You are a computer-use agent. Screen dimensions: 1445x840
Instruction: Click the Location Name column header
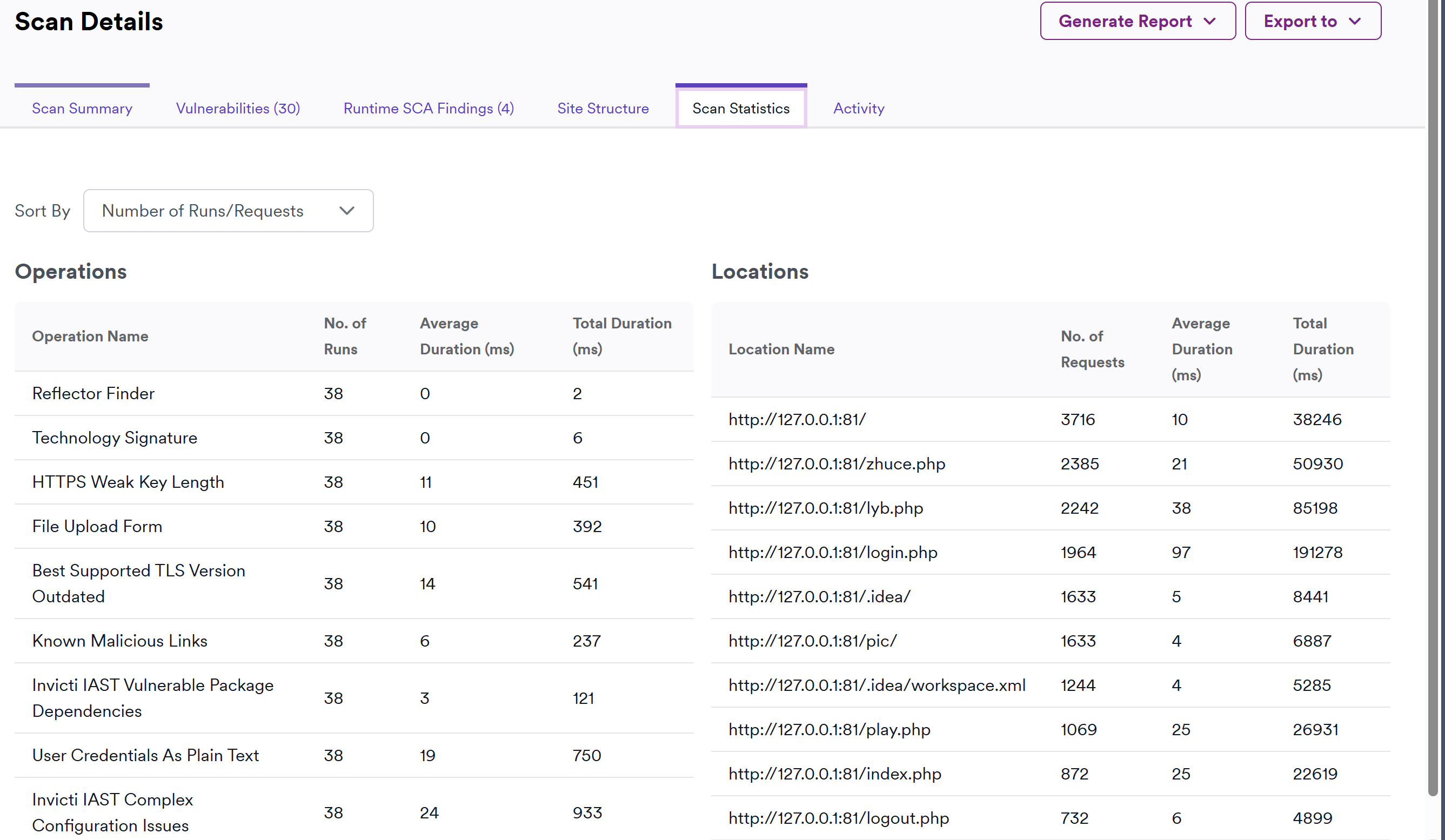[x=781, y=349]
